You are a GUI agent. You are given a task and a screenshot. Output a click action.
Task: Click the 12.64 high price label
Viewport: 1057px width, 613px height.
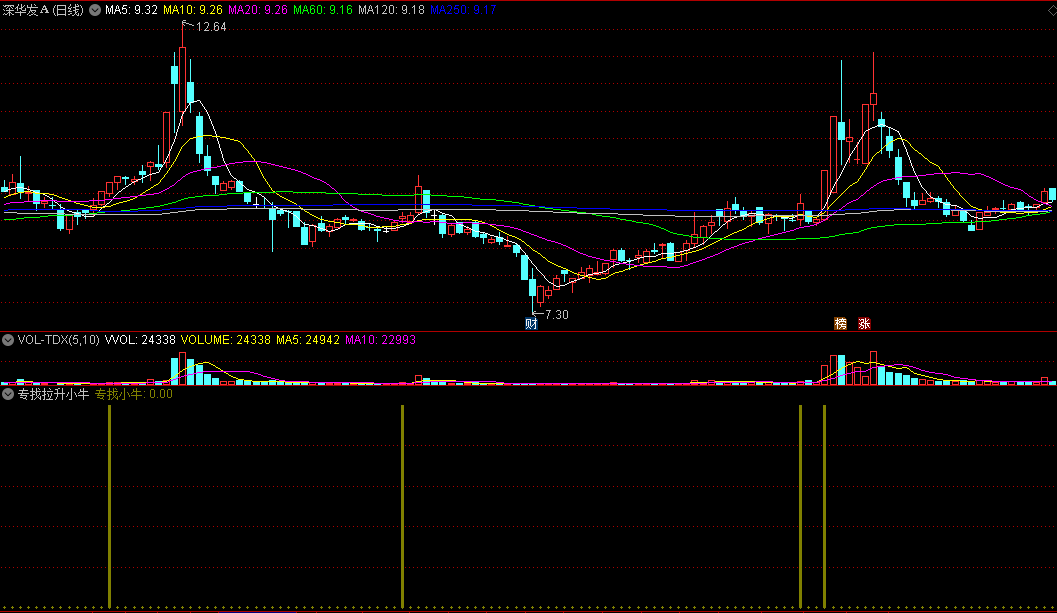click(211, 27)
